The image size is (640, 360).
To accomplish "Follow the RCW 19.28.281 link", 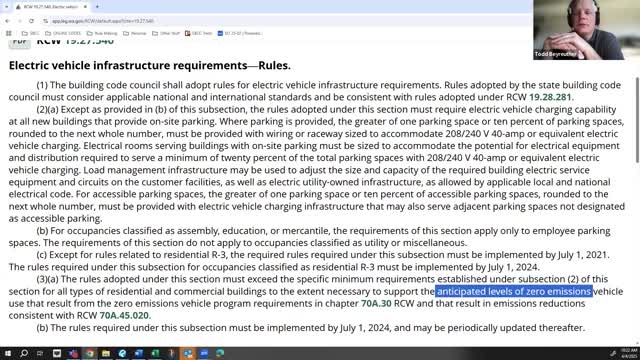I will tap(550, 97).
